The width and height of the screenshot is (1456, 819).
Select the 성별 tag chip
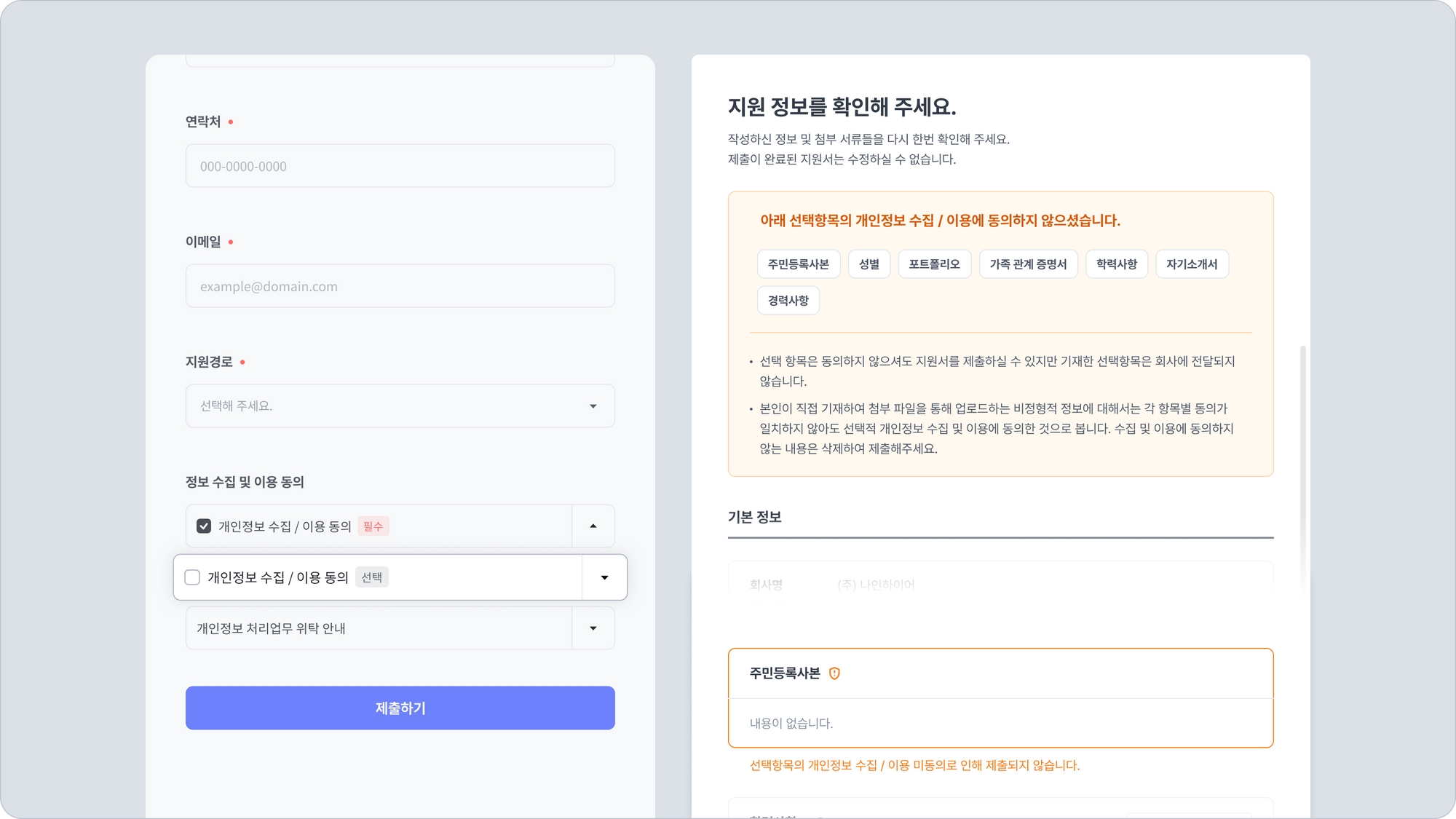coord(869,264)
